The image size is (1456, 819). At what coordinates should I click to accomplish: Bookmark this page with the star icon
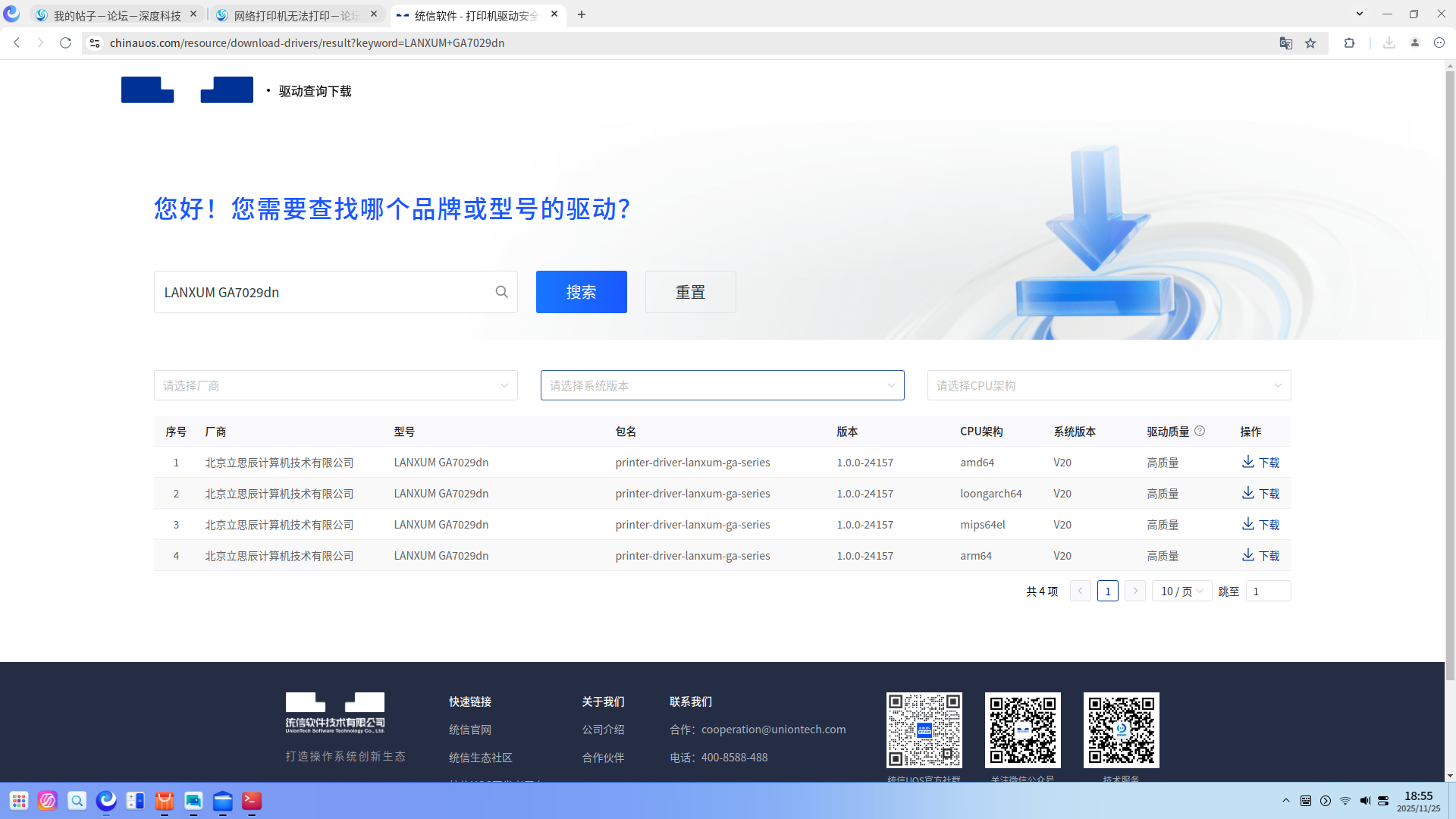tap(1310, 43)
